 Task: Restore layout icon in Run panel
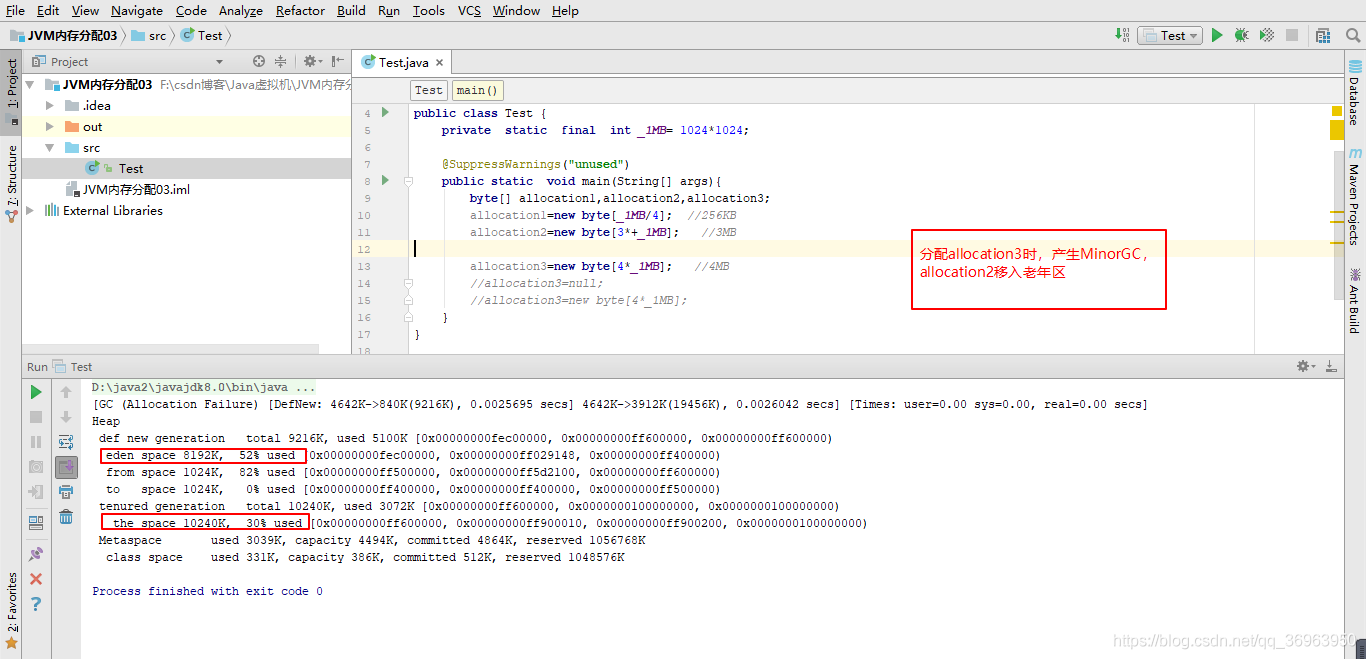point(36,522)
